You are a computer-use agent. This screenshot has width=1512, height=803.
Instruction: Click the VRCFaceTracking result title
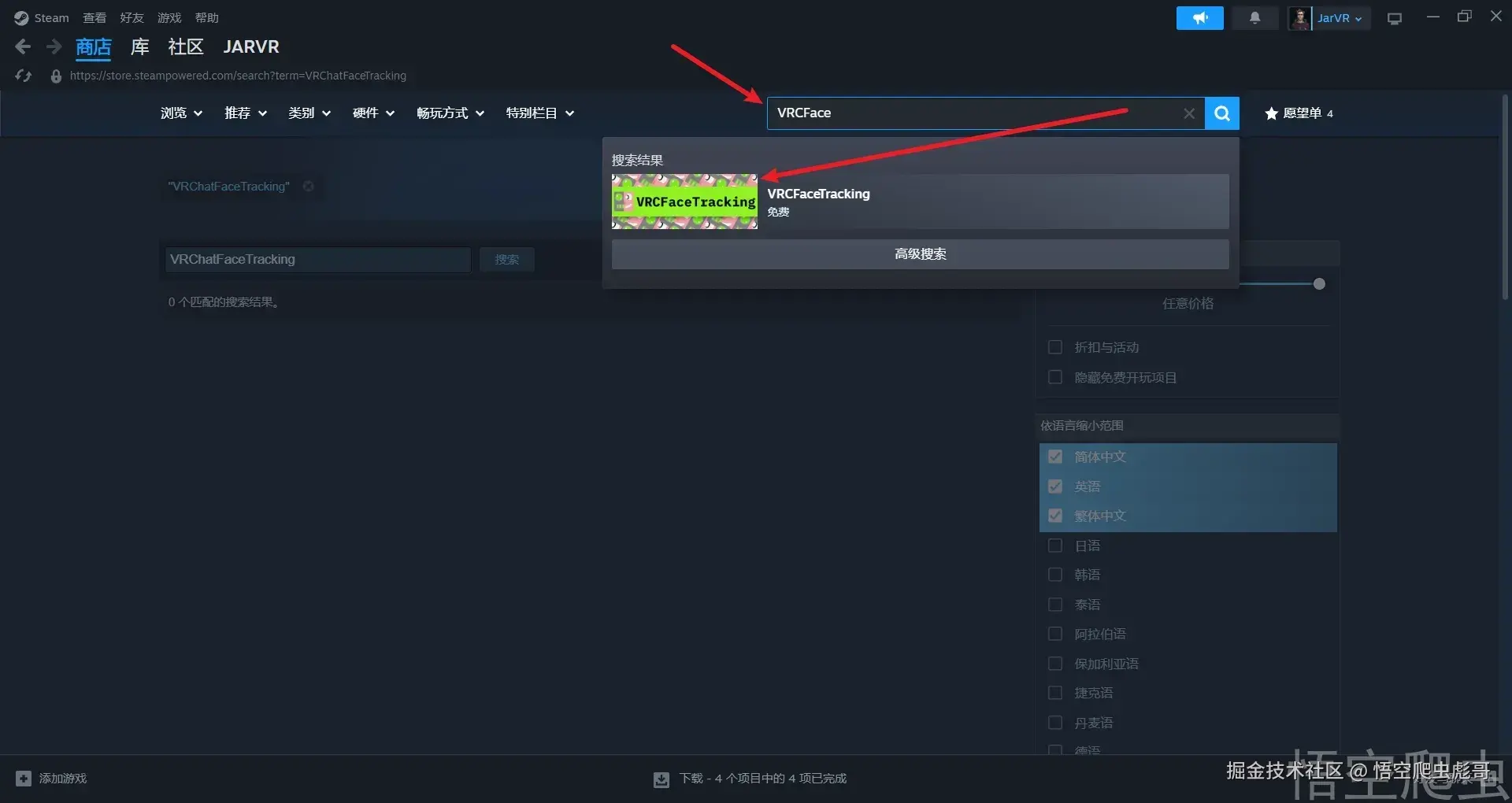(819, 194)
